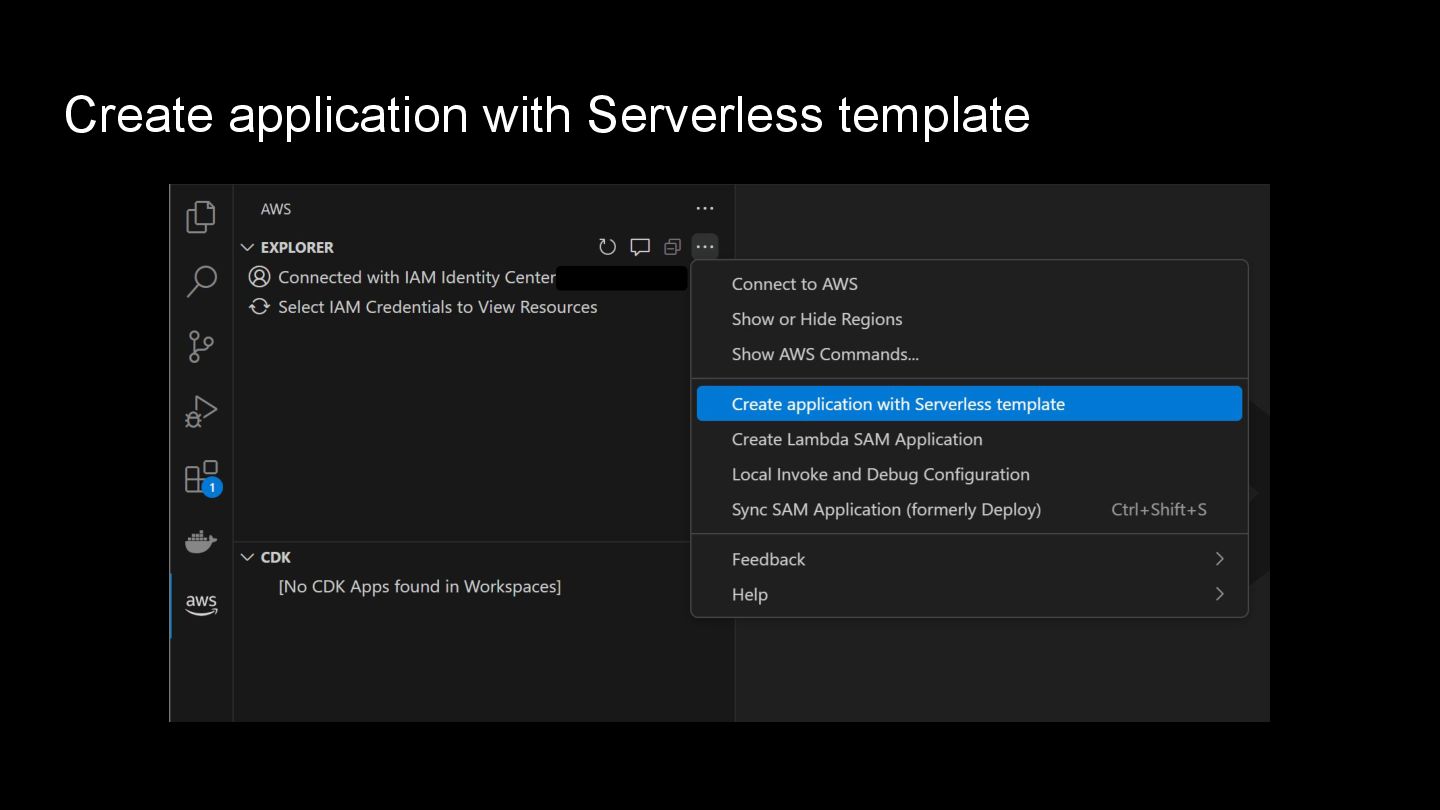
Task: Refresh the AWS Explorer panel
Action: (x=607, y=247)
